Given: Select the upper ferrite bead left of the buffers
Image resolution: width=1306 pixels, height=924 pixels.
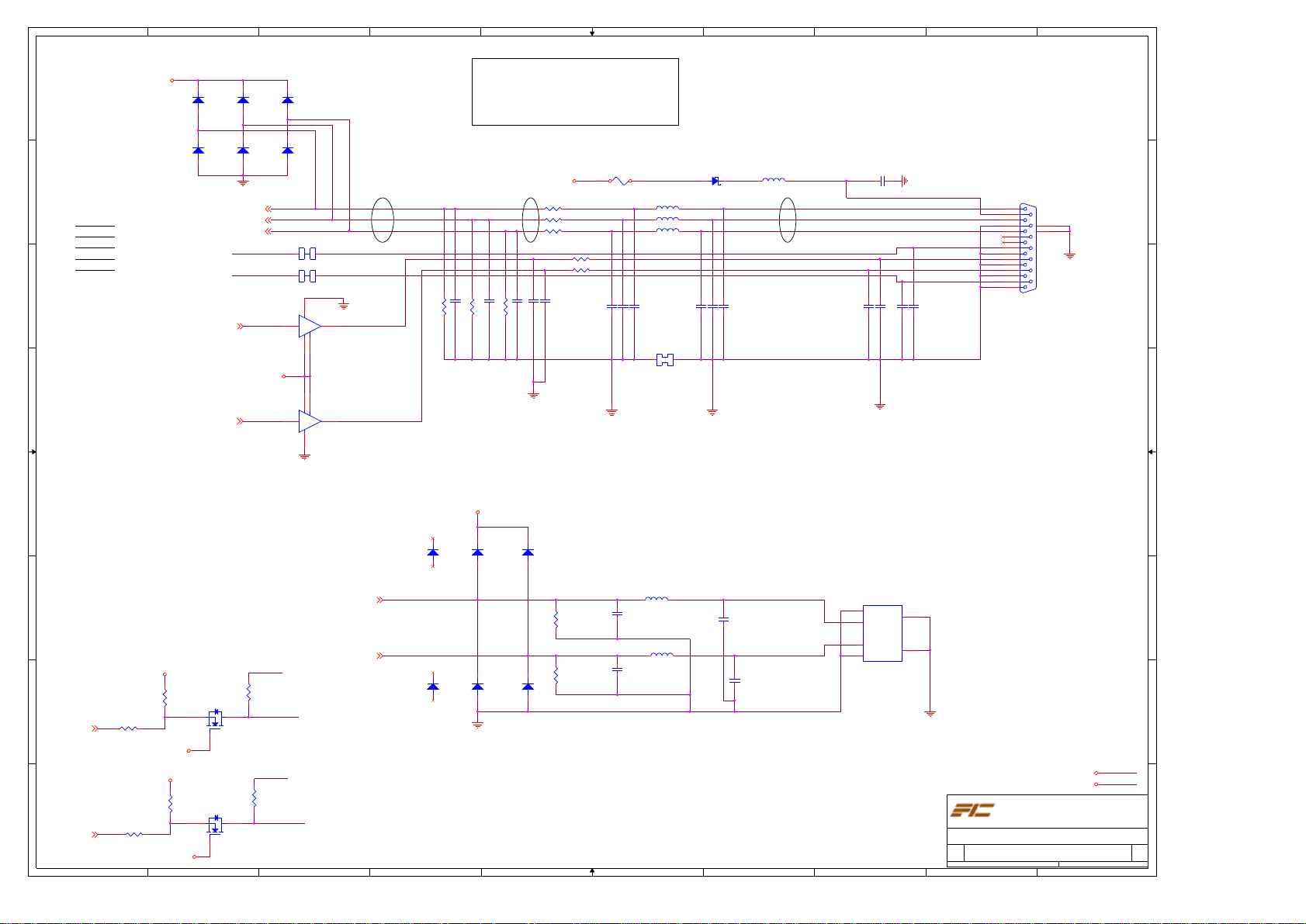Looking at the screenshot, I should click(x=307, y=254).
